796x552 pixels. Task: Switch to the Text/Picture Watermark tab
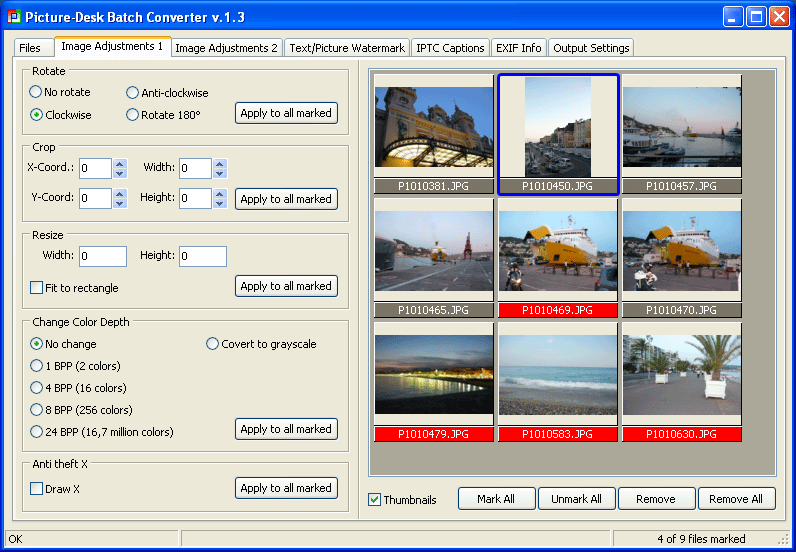coord(347,48)
